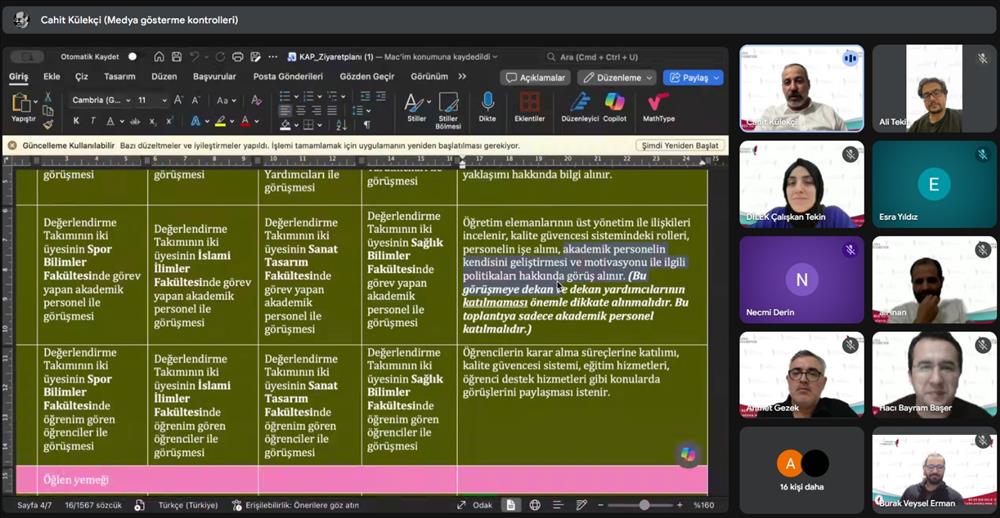Click the Ara search field
Viewport: 1000px width, 518px height.
[600, 57]
